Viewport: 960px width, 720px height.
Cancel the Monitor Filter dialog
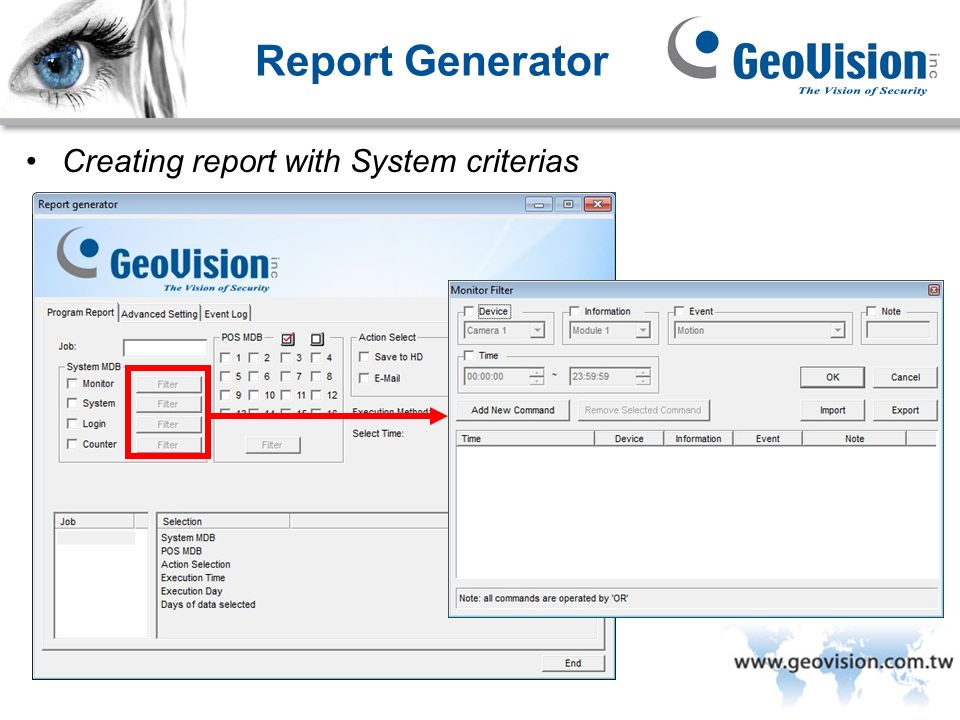tap(905, 377)
